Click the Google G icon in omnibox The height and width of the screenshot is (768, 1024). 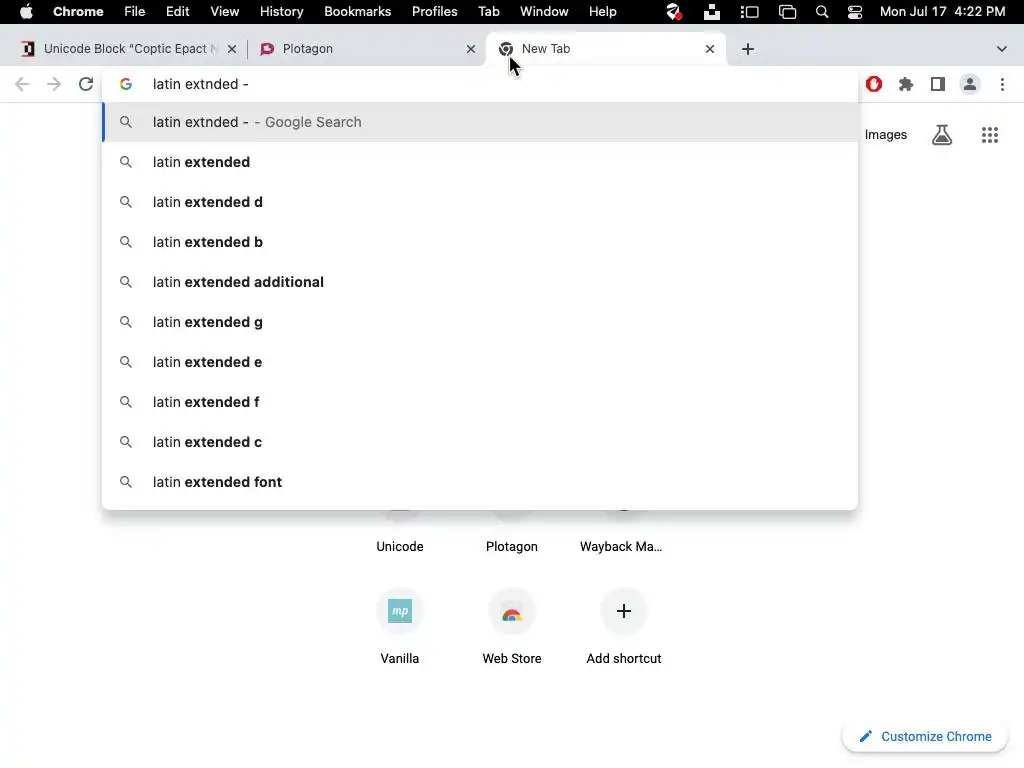[x=126, y=84]
